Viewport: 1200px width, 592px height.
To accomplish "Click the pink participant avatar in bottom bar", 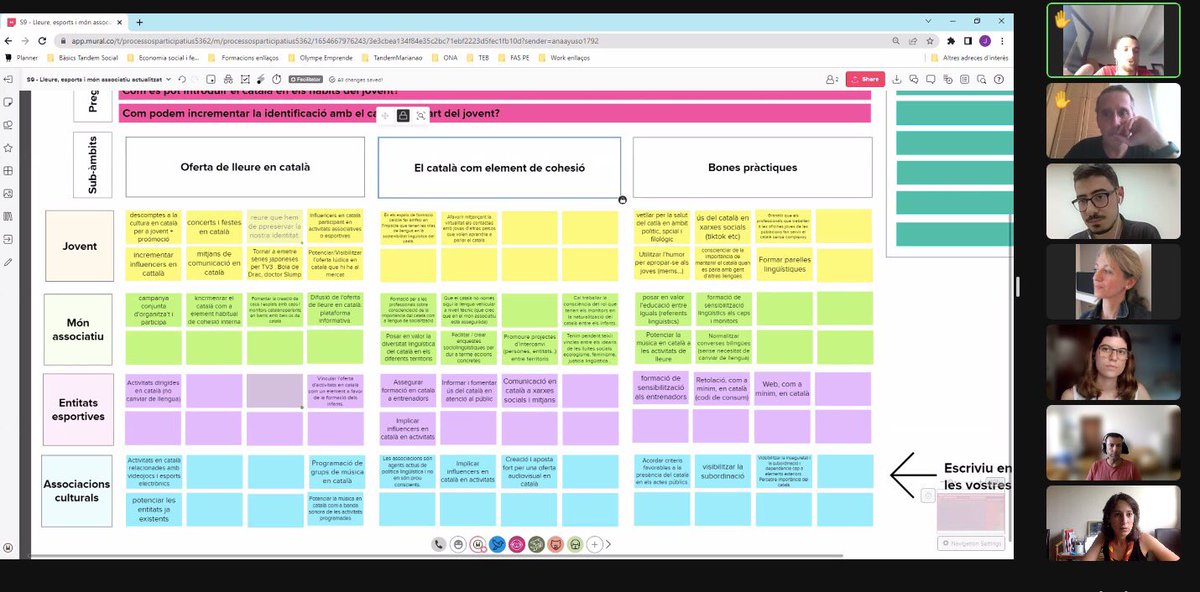I will pos(517,545).
